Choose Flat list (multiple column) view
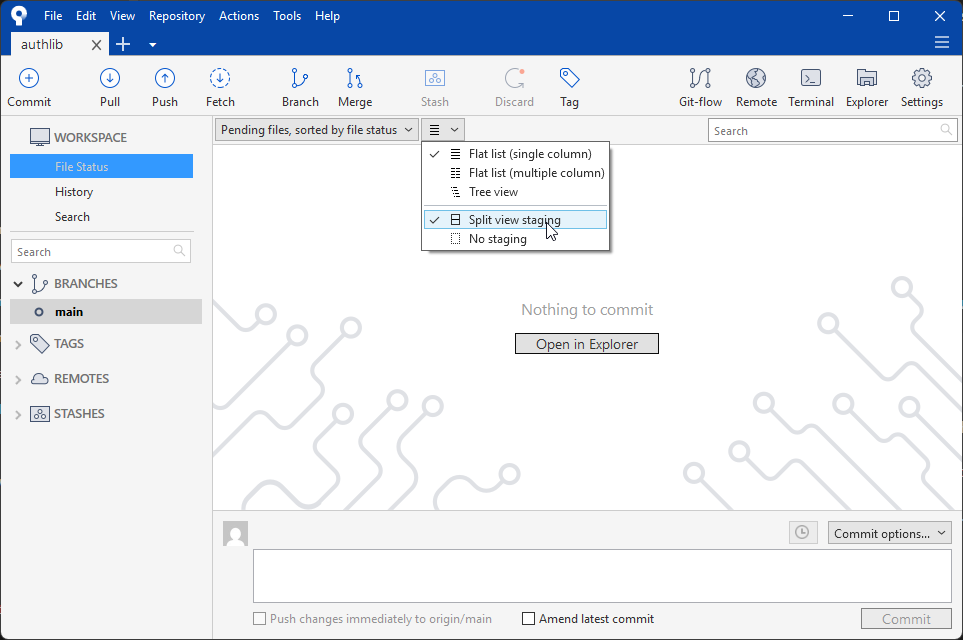This screenshot has height=640, width=963. click(x=515, y=173)
